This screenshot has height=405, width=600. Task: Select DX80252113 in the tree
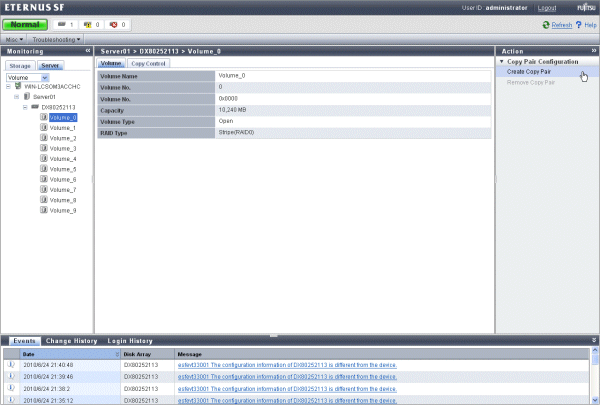(58, 107)
